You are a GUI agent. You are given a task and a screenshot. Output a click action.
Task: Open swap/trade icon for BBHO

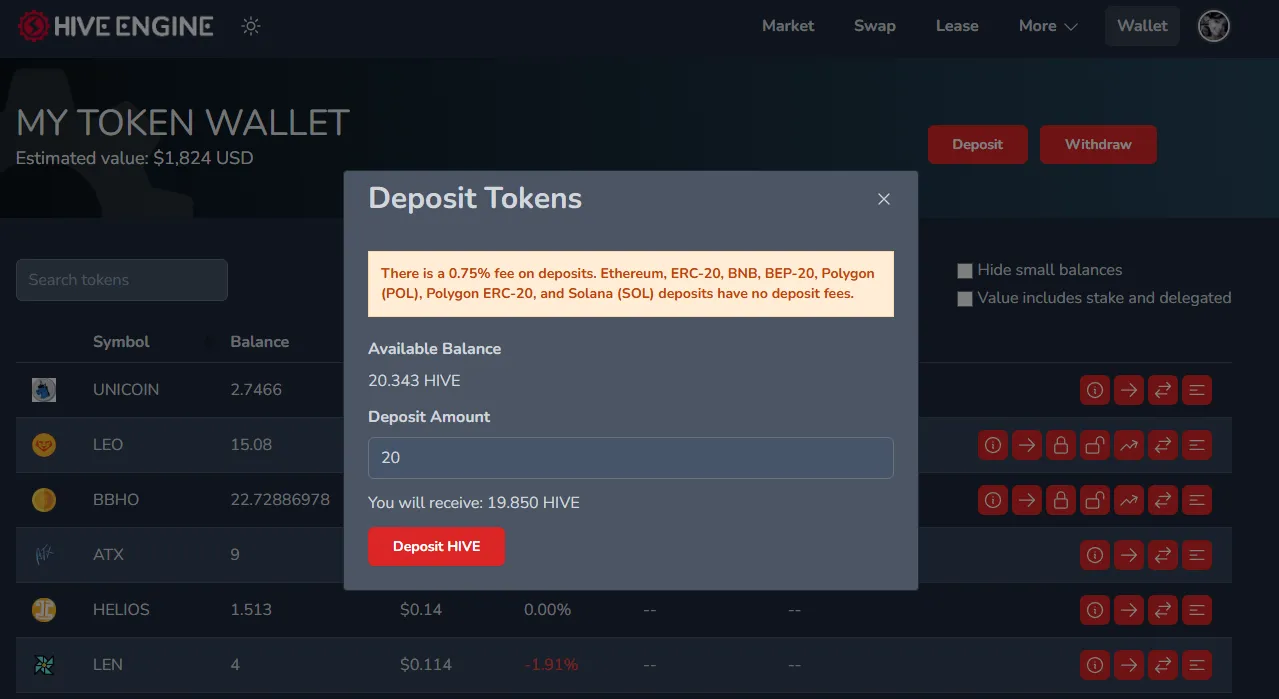pos(1163,500)
